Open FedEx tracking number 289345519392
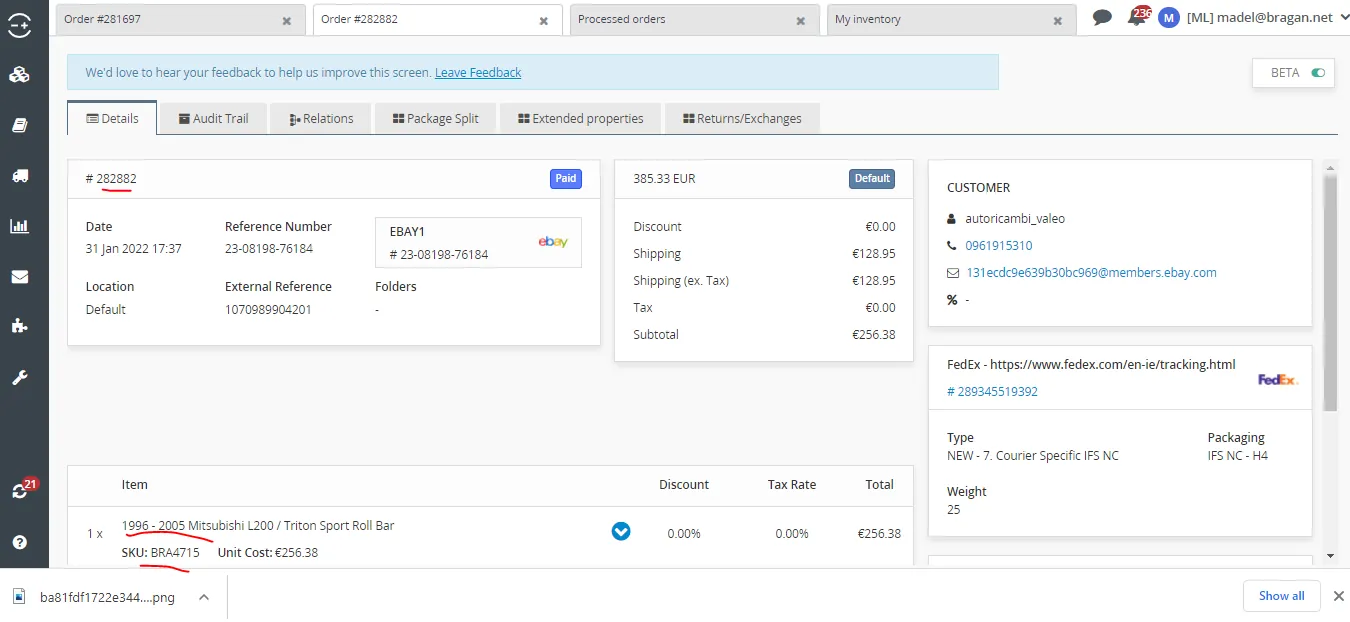Screen dimensions: 1350x622 [x=992, y=391]
